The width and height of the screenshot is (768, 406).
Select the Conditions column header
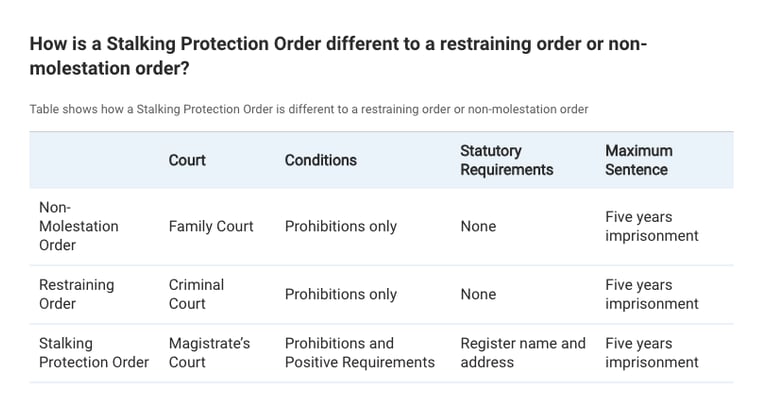coord(320,160)
